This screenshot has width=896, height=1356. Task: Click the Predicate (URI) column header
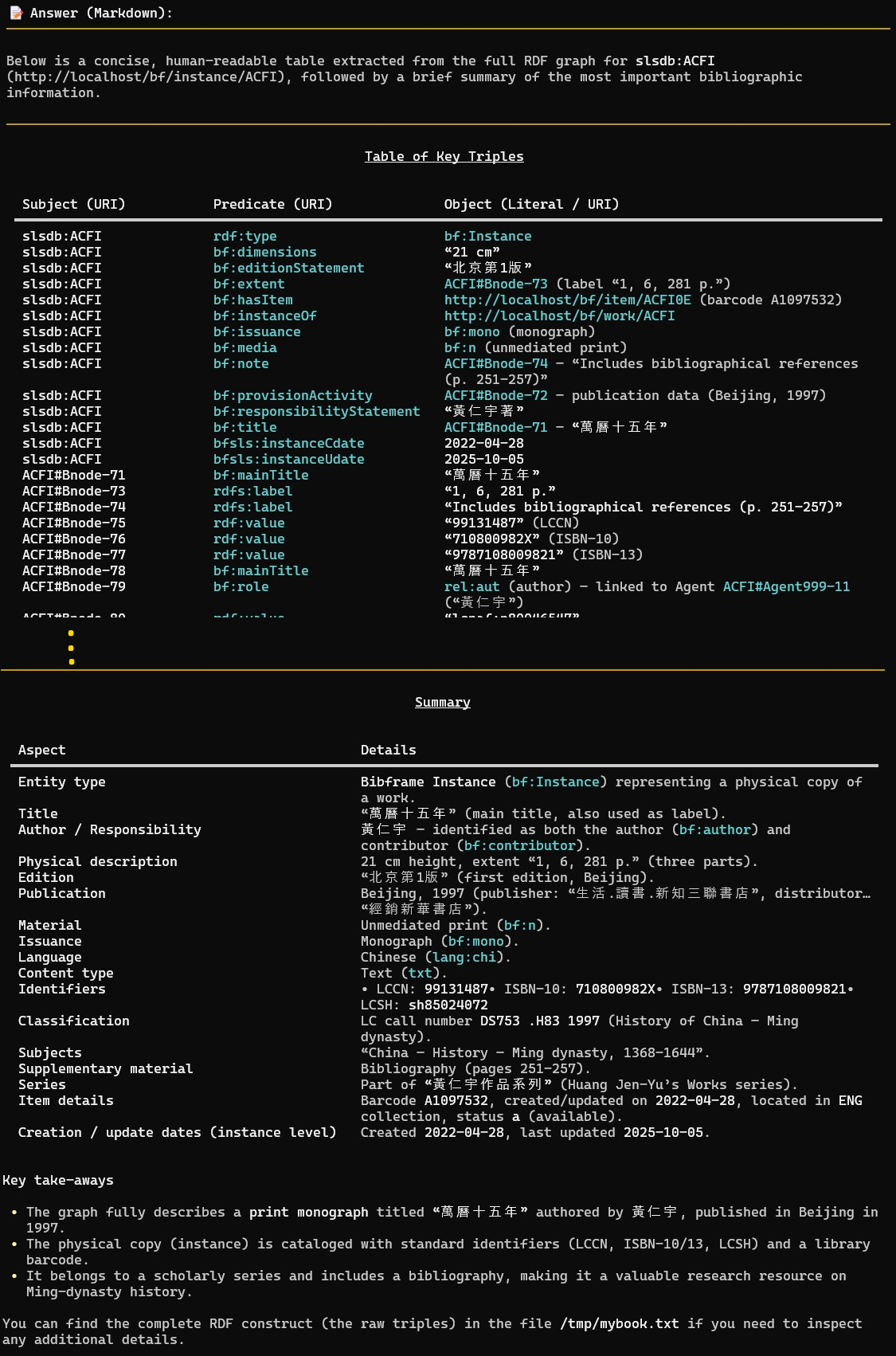pos(272,204)
